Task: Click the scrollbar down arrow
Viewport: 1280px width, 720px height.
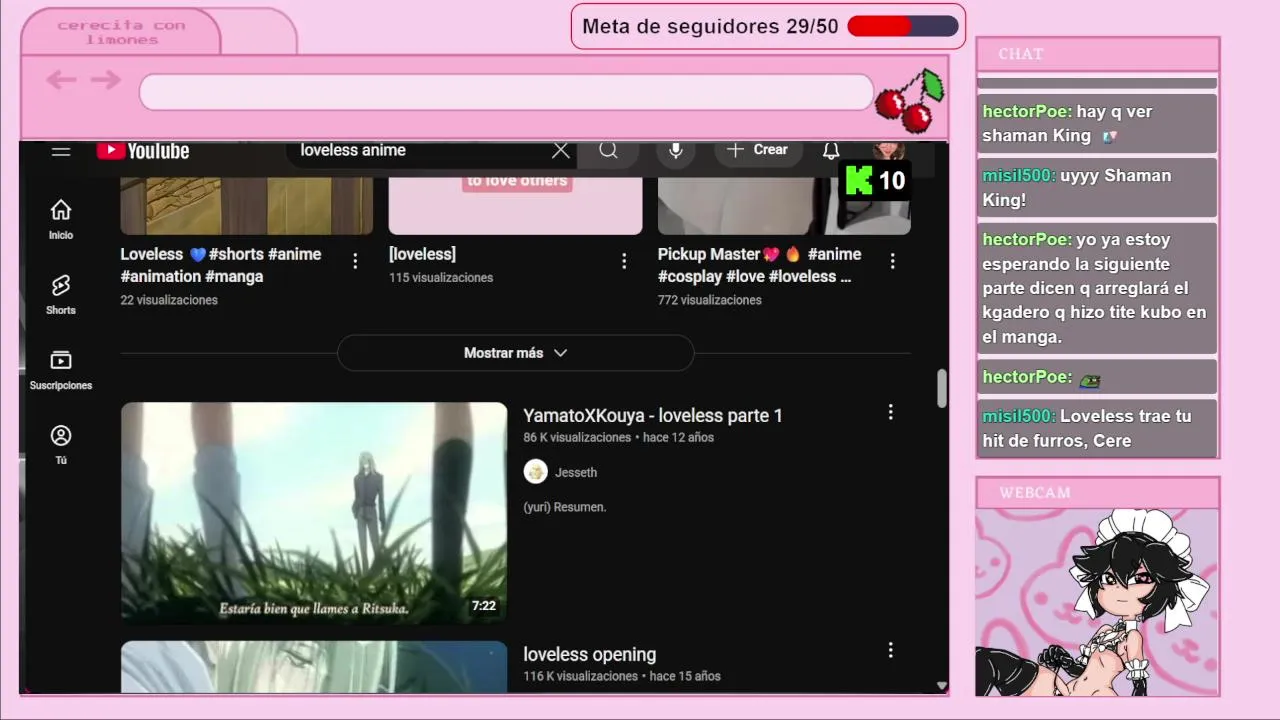Action: 941,686
